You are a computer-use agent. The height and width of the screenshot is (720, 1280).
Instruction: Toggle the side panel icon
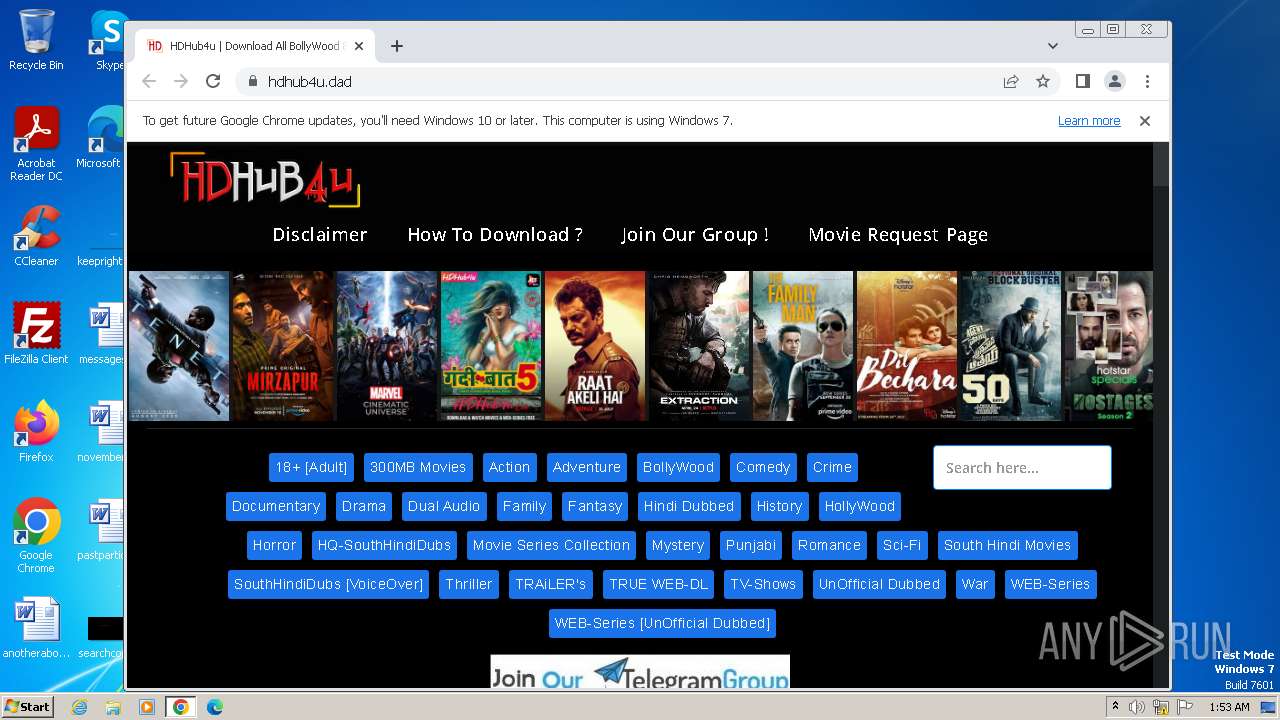coord(1082,81)
